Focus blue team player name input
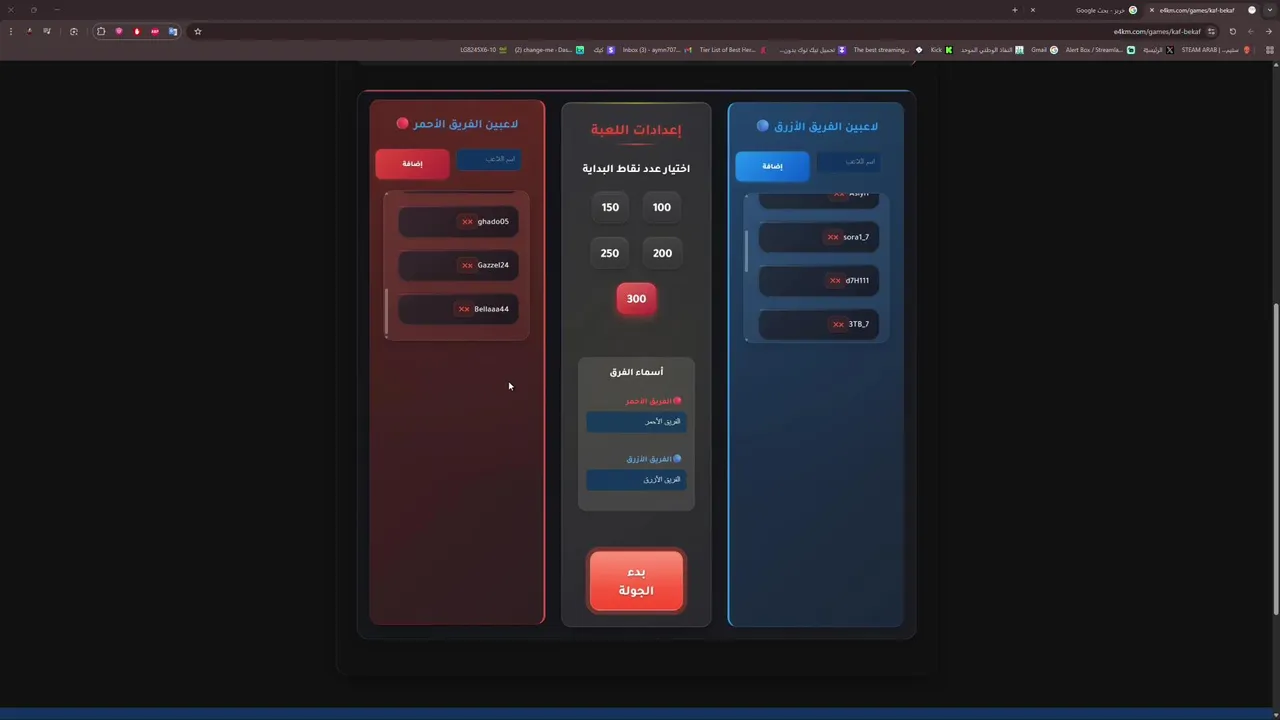Screen dimensions: 1280x720 point(849,162)
